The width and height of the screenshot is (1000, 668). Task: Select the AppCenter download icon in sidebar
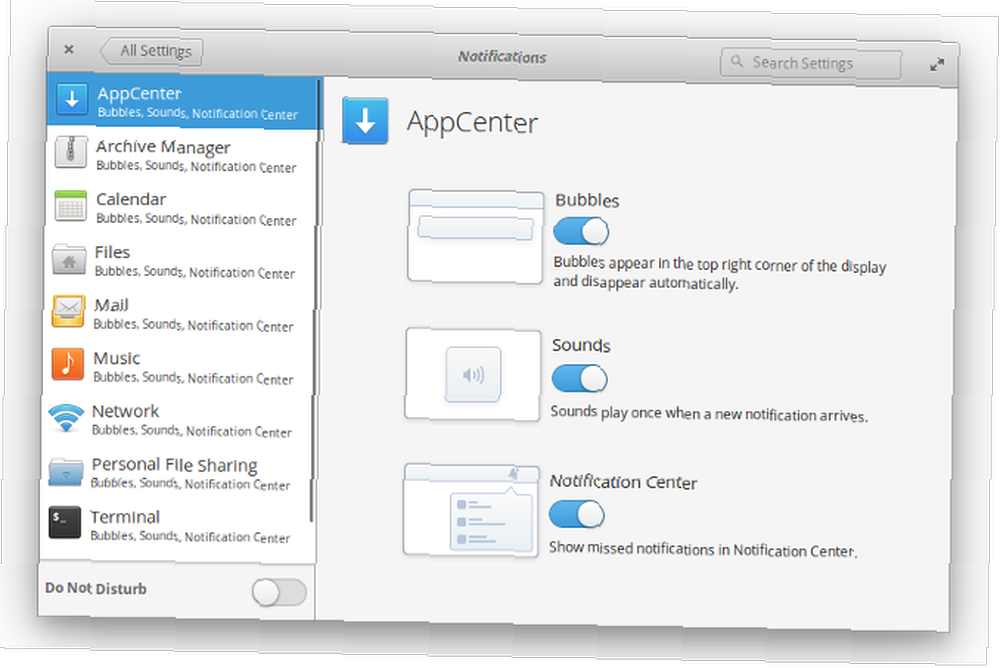pos(72,100)
